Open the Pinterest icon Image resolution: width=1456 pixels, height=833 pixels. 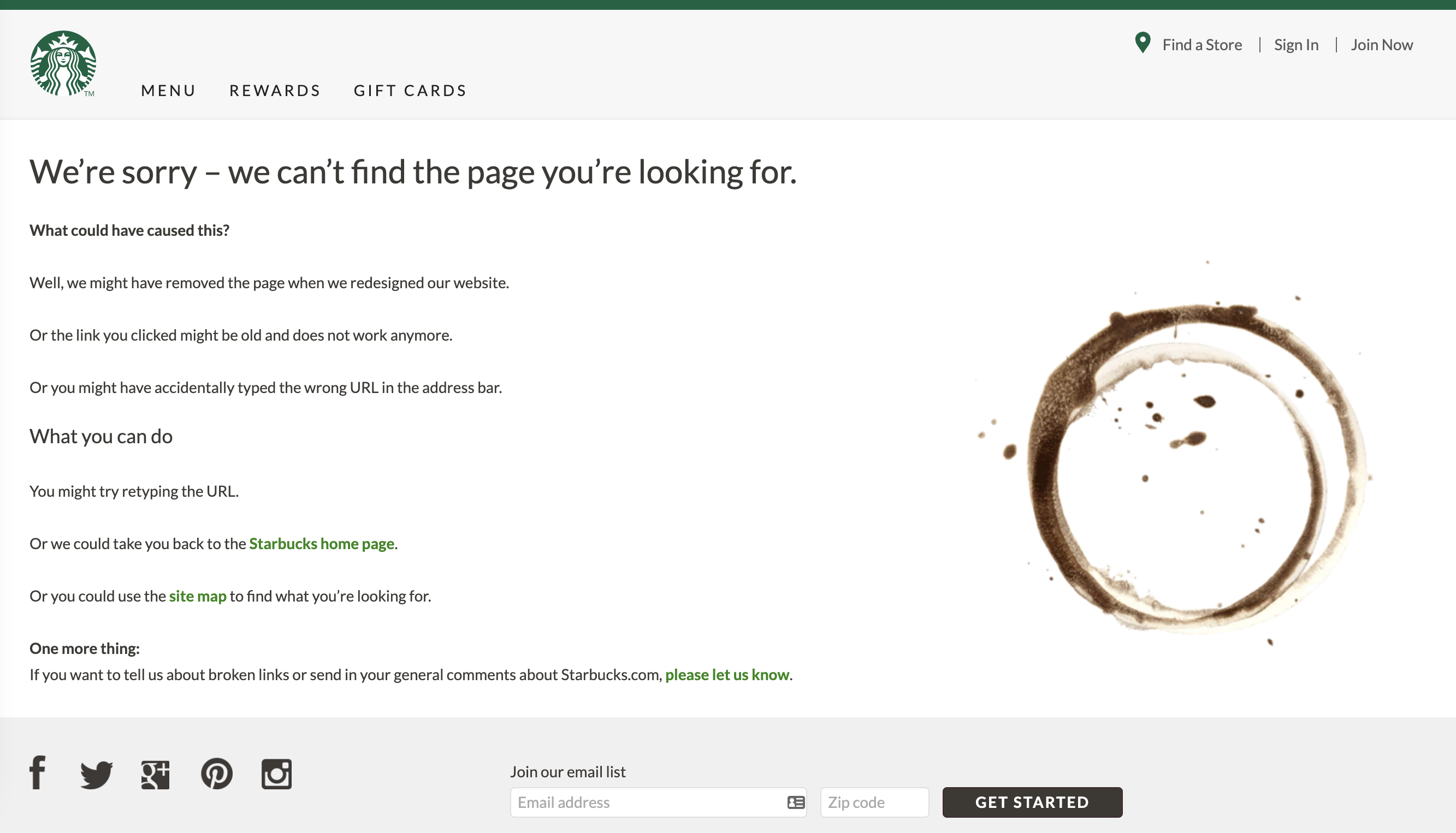pyautogui.click(x=217, y=774)
